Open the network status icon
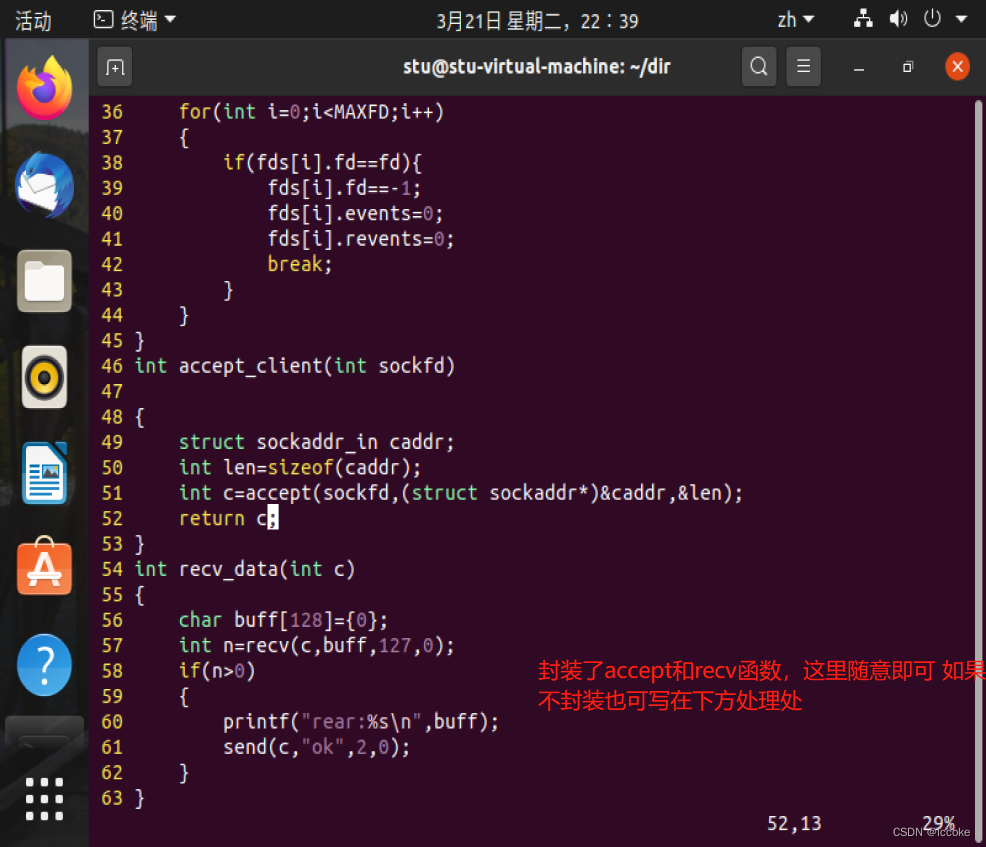The width and height of the screenshot is (986, 847). click(x=863, y=19)
